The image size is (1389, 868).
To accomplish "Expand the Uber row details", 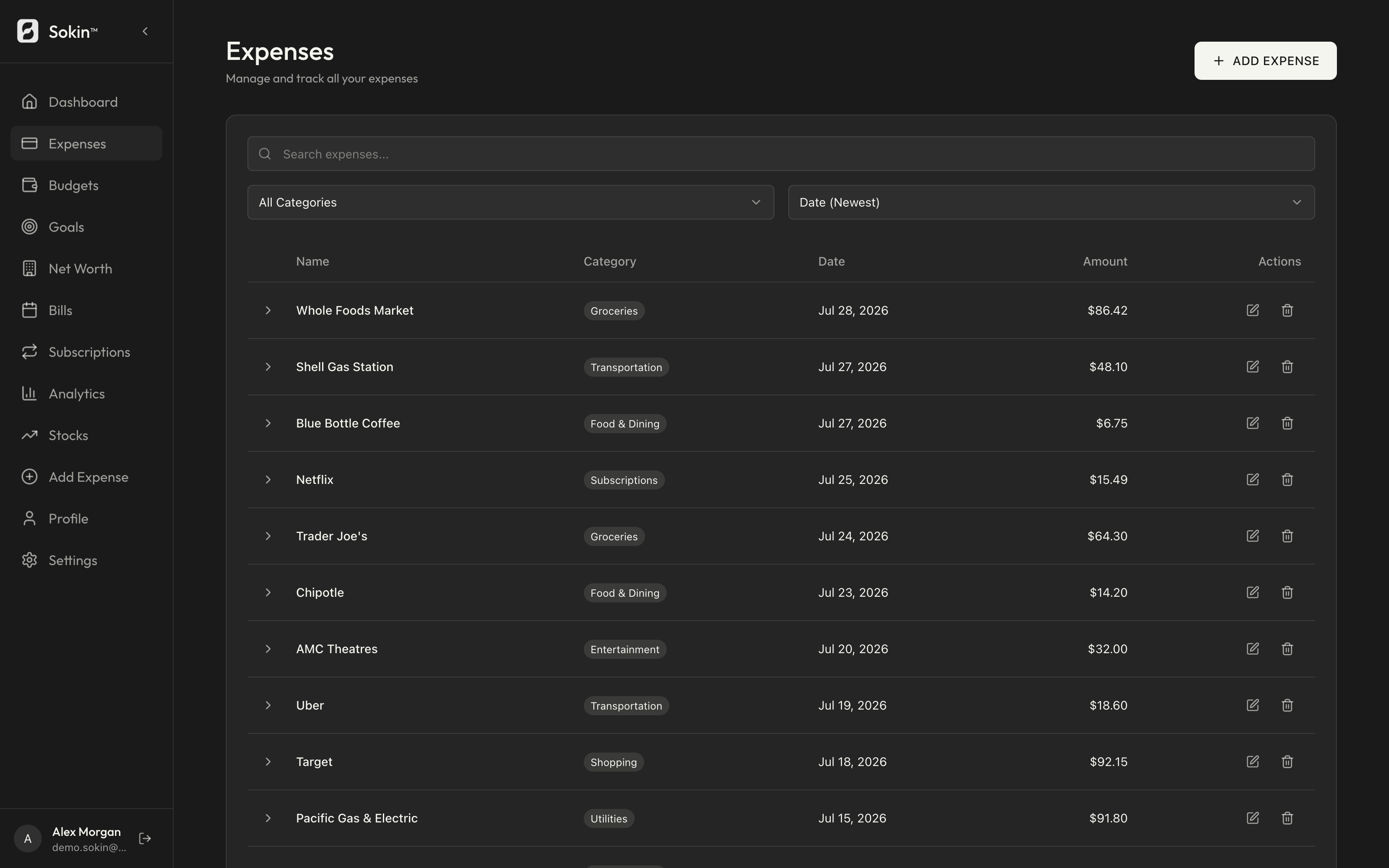I will 268,705.
